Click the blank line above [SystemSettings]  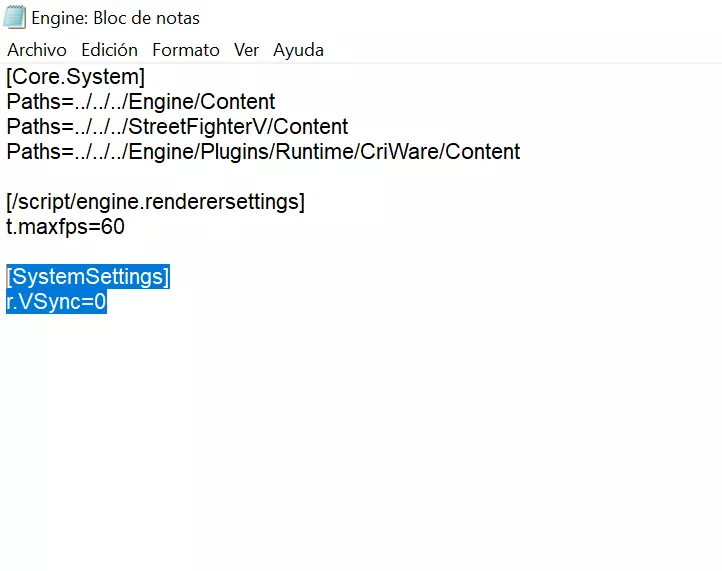tap(200, 252)
